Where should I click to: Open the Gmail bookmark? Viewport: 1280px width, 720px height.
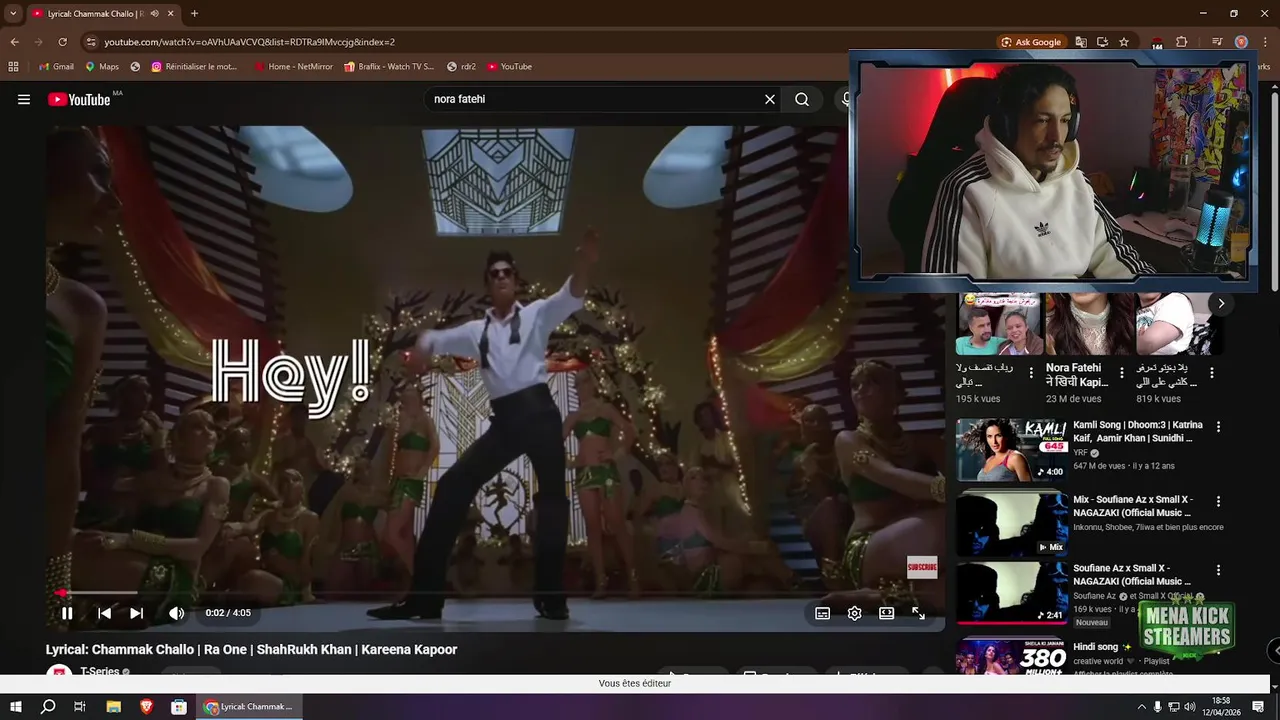(x=56, y=67)
